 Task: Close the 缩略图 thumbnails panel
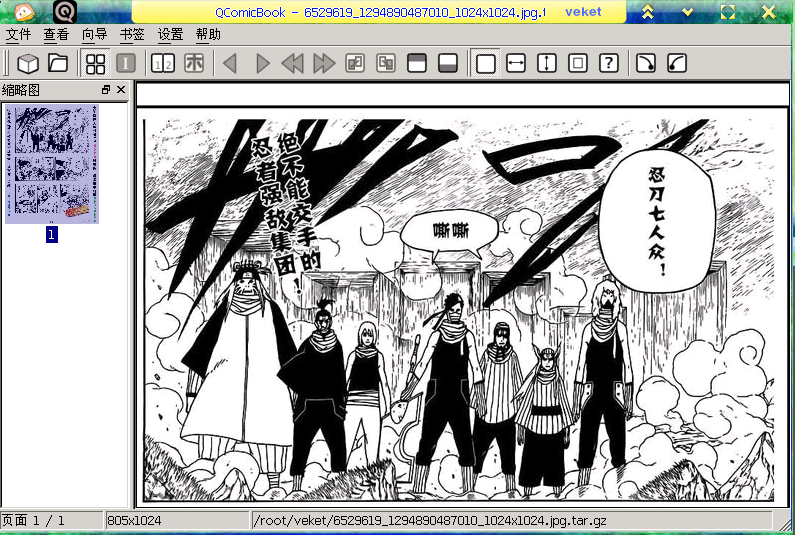coord(121,90)
